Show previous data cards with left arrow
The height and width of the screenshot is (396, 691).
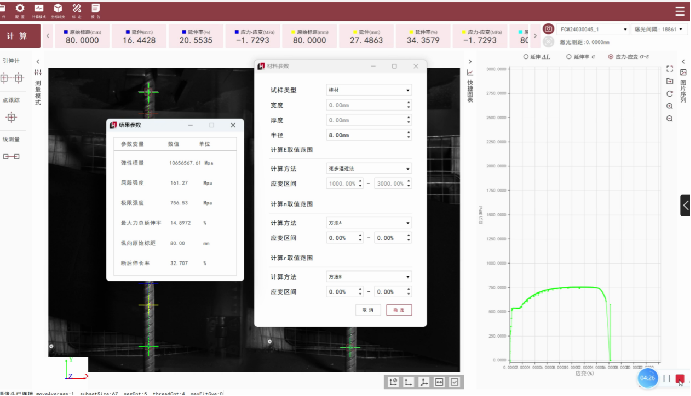[48, 36]
